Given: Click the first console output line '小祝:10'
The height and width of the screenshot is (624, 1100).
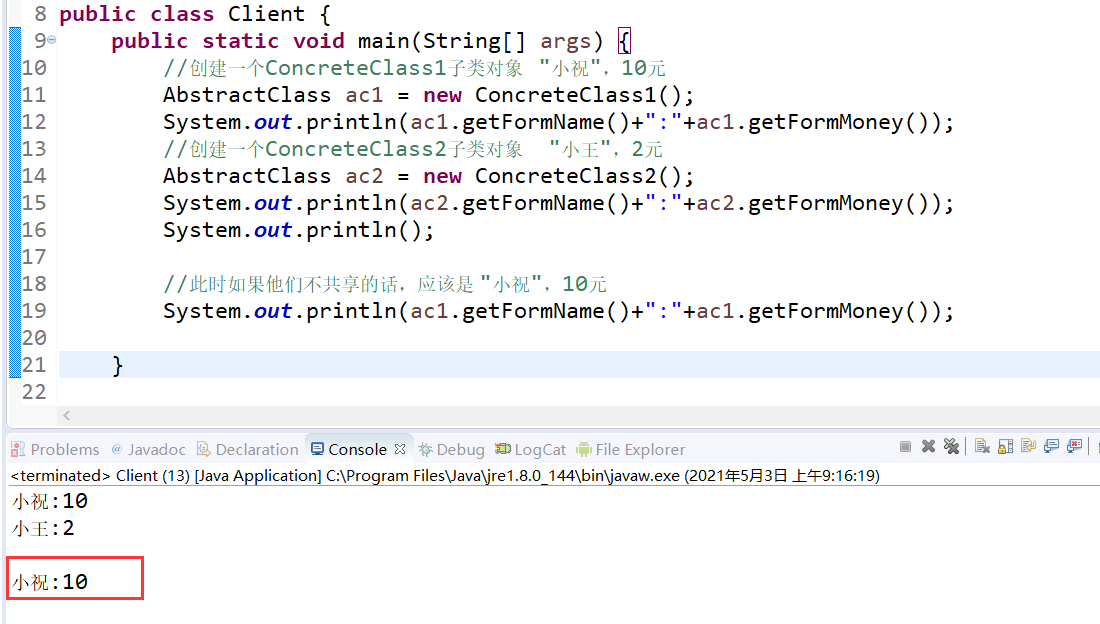Looking at the screenshot, I should [50, 501].
